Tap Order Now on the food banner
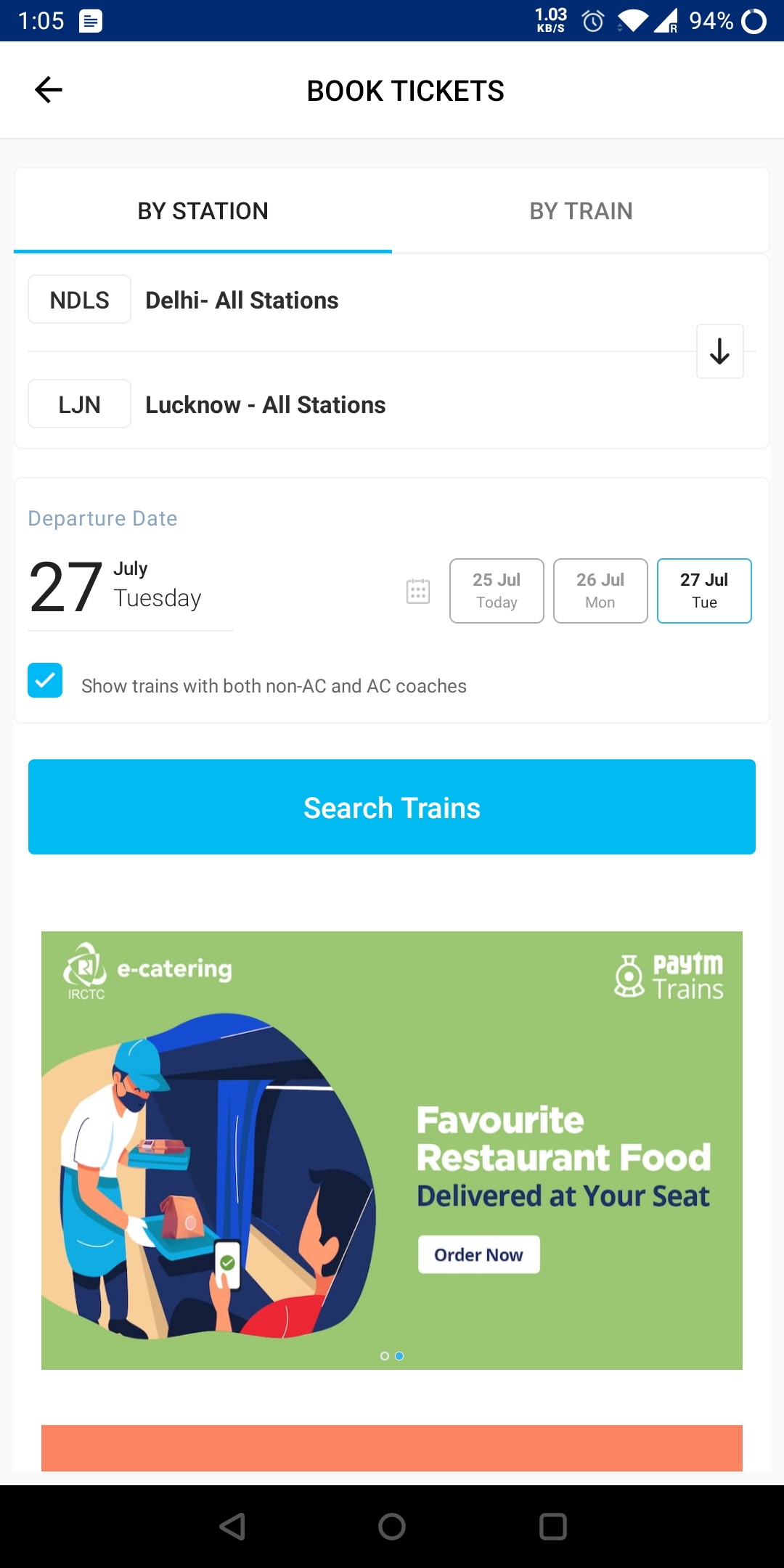Viewport: 784px width, 1568px height. click(478, 1254)
